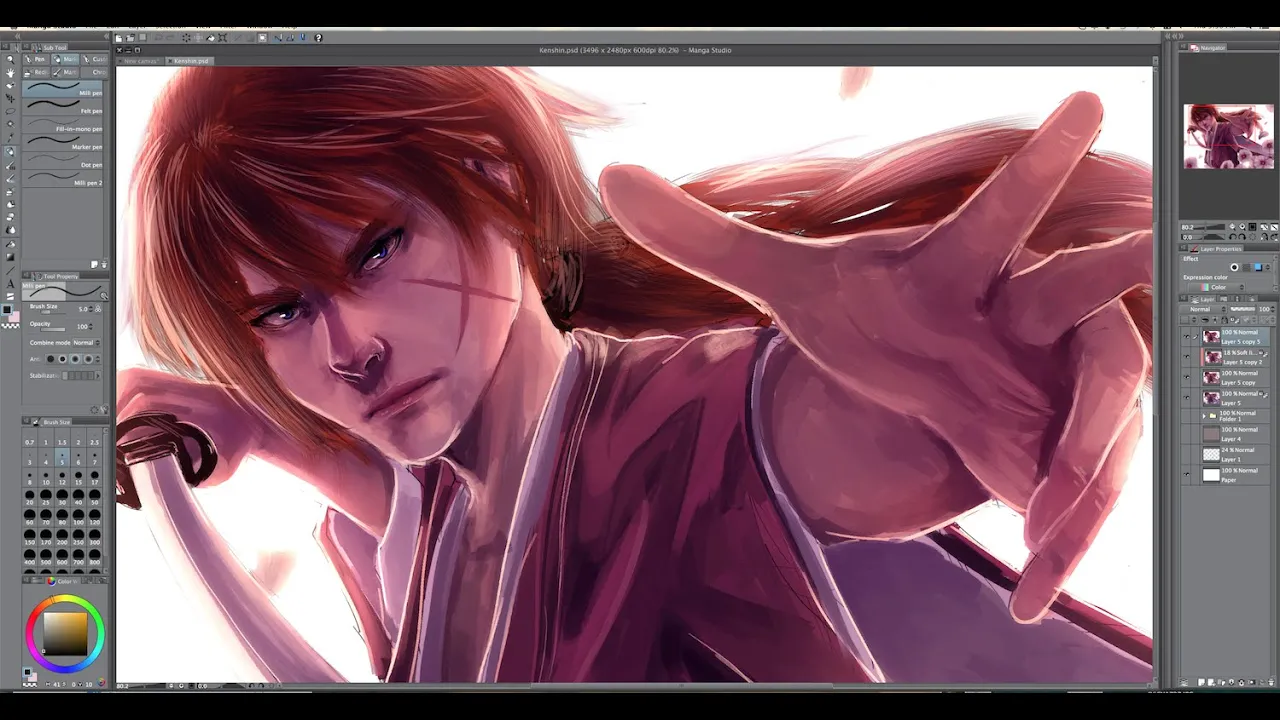Open sub tool detail wrench icon
This screenshot has width=1280, height=720.
point(104,410)
